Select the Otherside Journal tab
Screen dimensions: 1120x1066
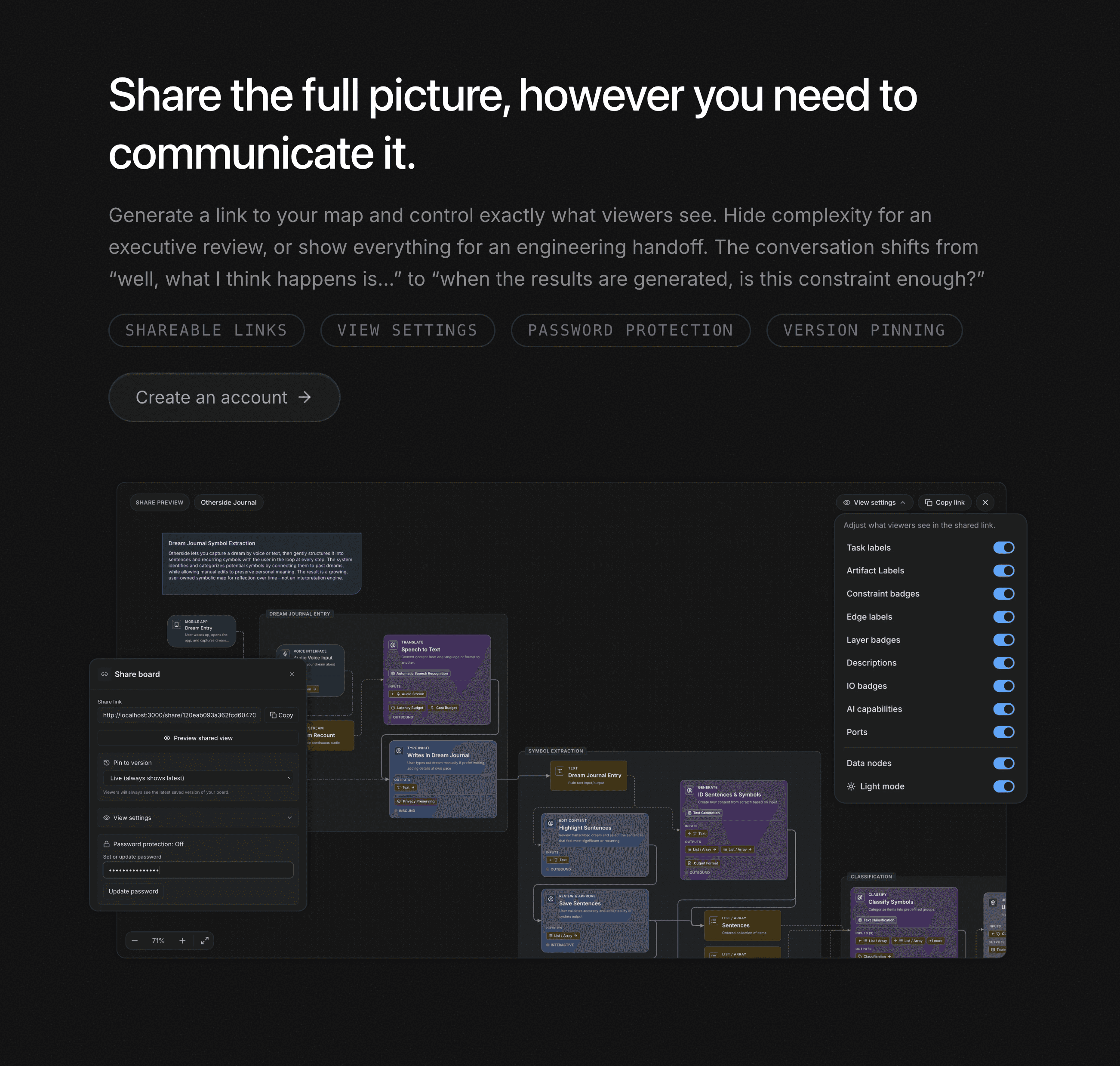pyautogui.click(x=228, y=502)
